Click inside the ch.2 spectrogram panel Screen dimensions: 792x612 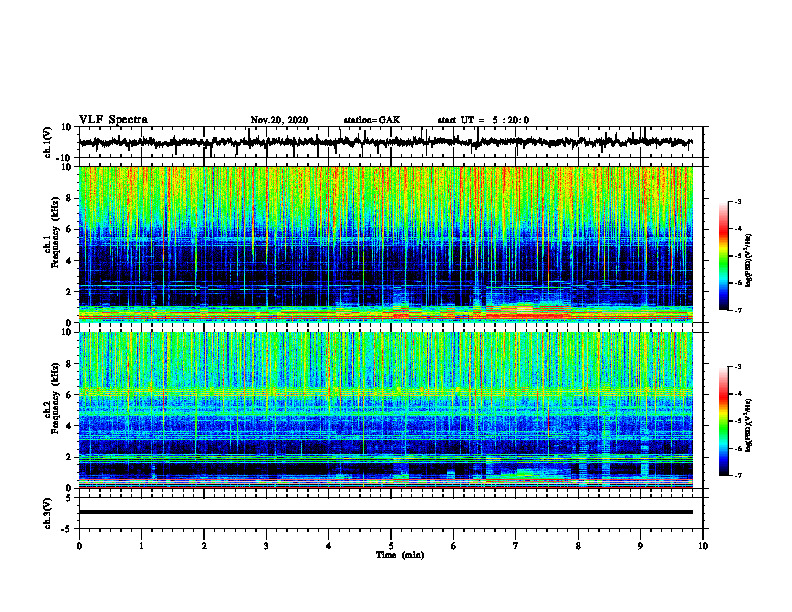click(385, 410)
